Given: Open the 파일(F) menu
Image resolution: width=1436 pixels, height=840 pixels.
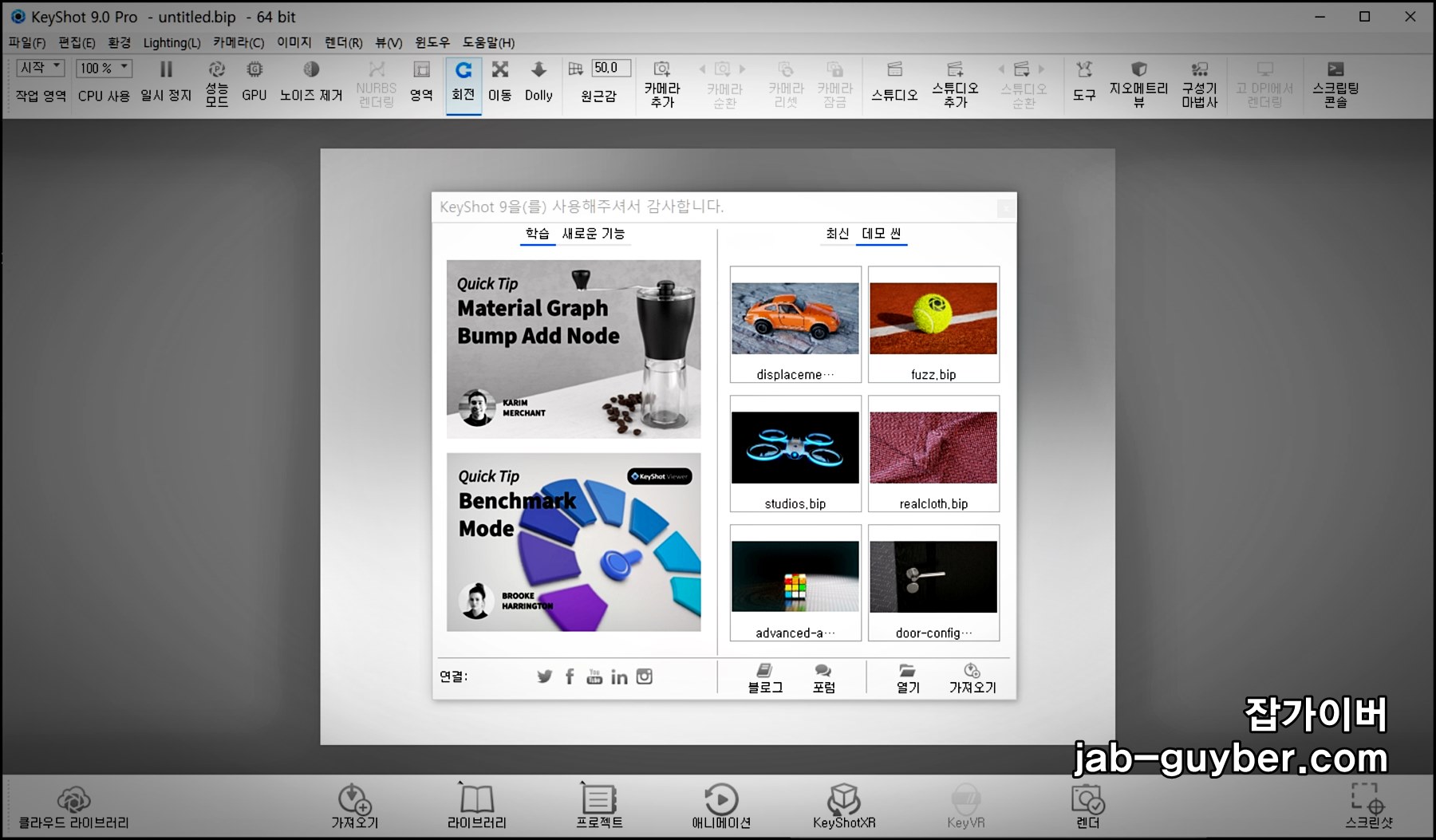Looking at the screenshot, I should pos(27,42).
